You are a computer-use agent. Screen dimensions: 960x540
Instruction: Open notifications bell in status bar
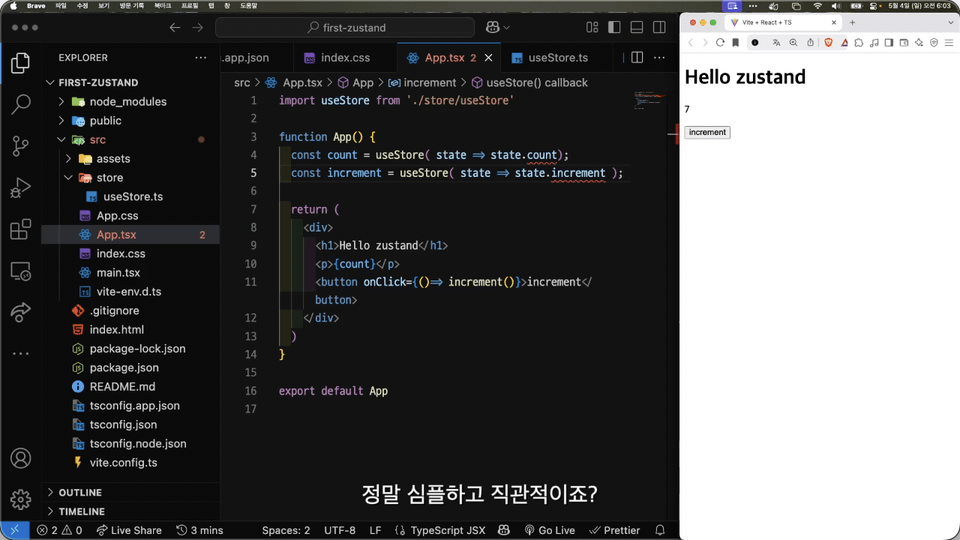coord(659,530)
